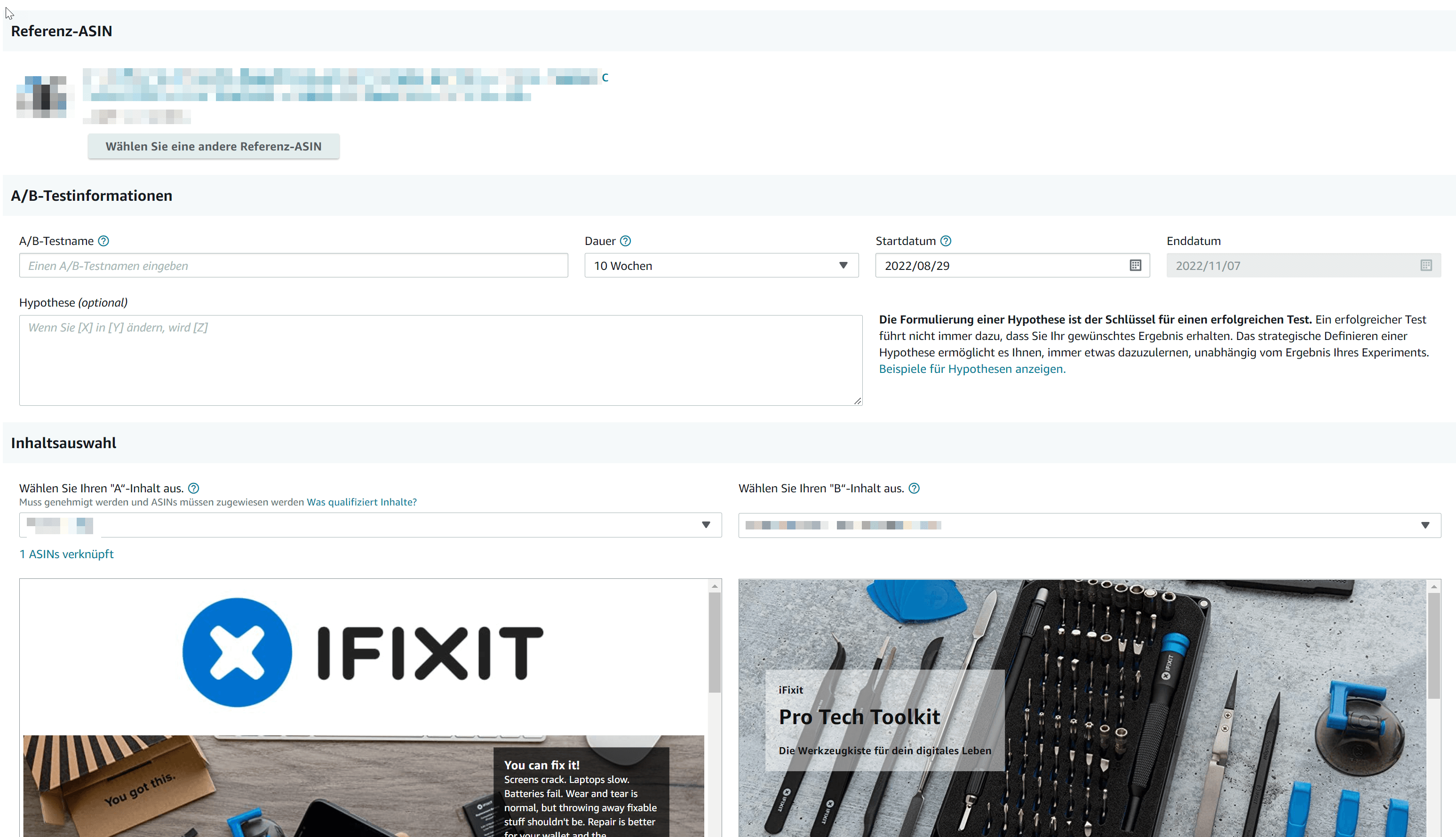Click the 1 ASINs verknüpft link
The width and height of the screenshot is (1456, 837).
click(x=66, y=553)
